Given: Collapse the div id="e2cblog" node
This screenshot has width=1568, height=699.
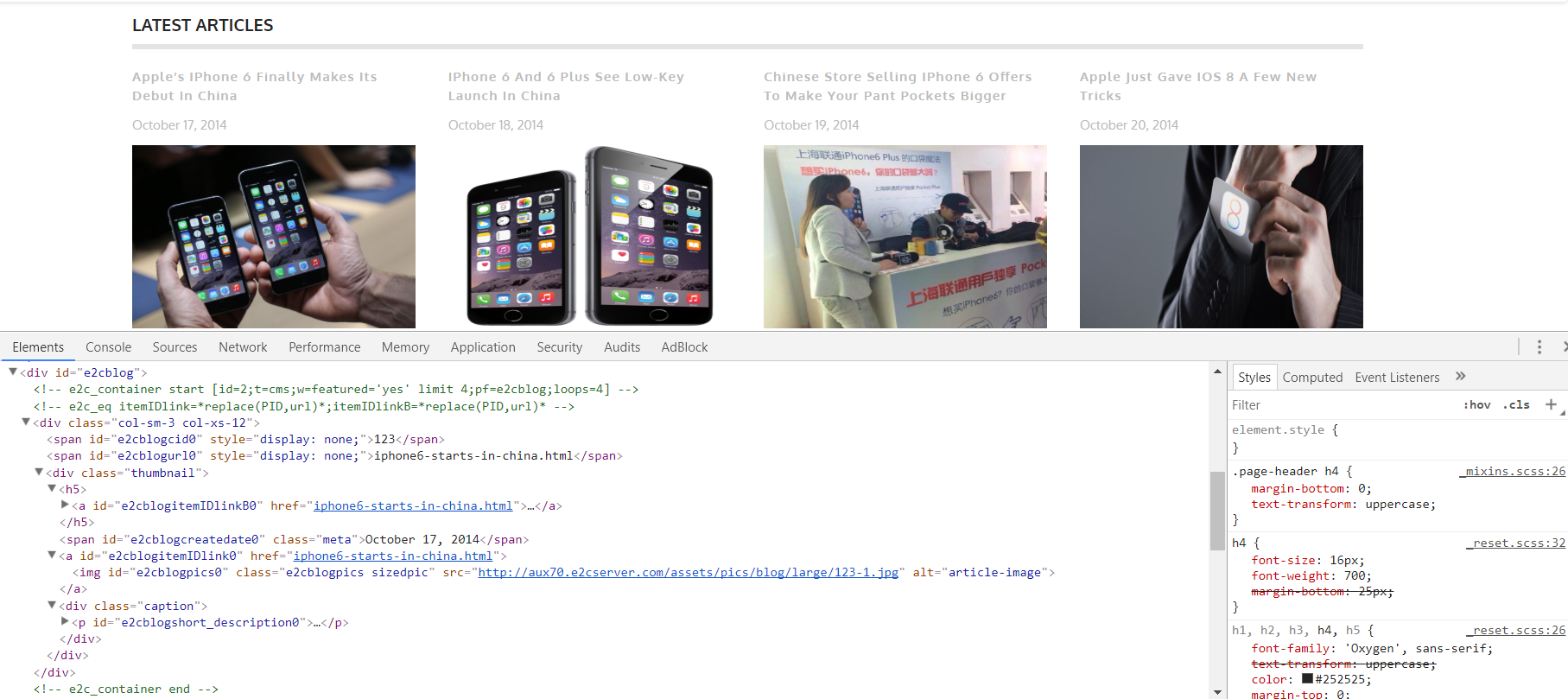Looking at the screenshot, I should (x=13, y=372).
